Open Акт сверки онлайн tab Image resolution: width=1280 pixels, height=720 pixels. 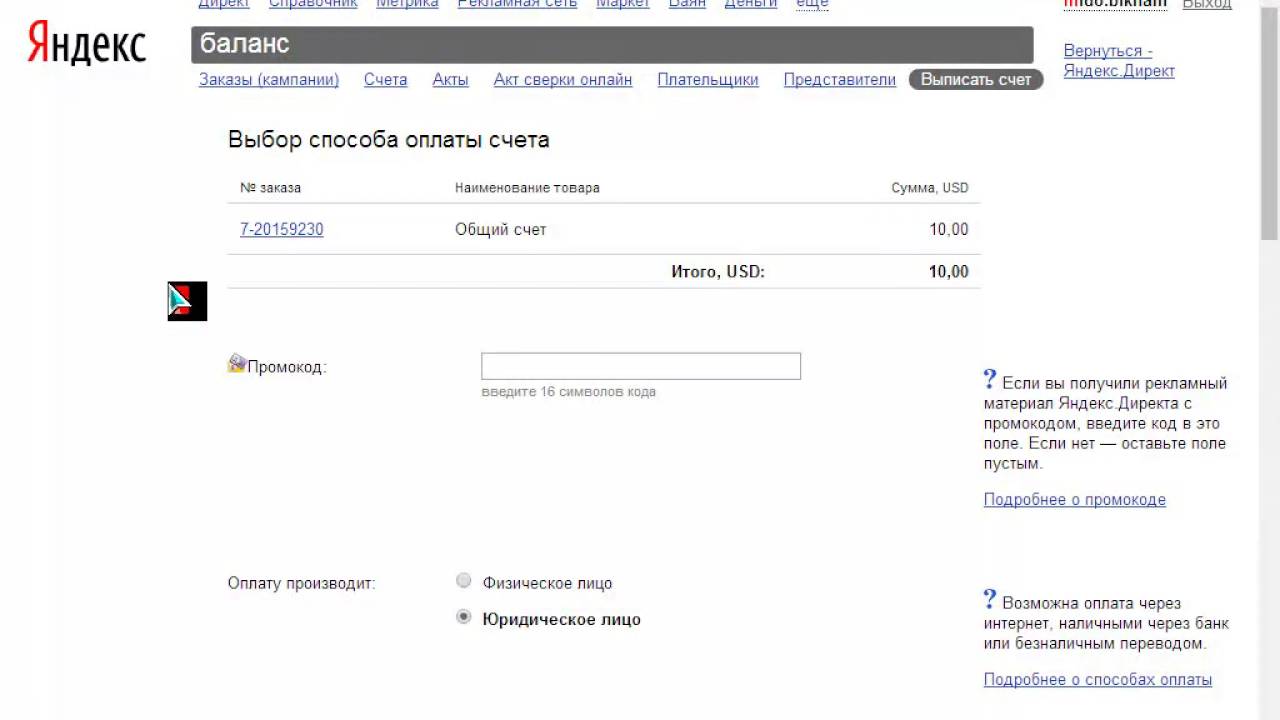pos(563,80)
